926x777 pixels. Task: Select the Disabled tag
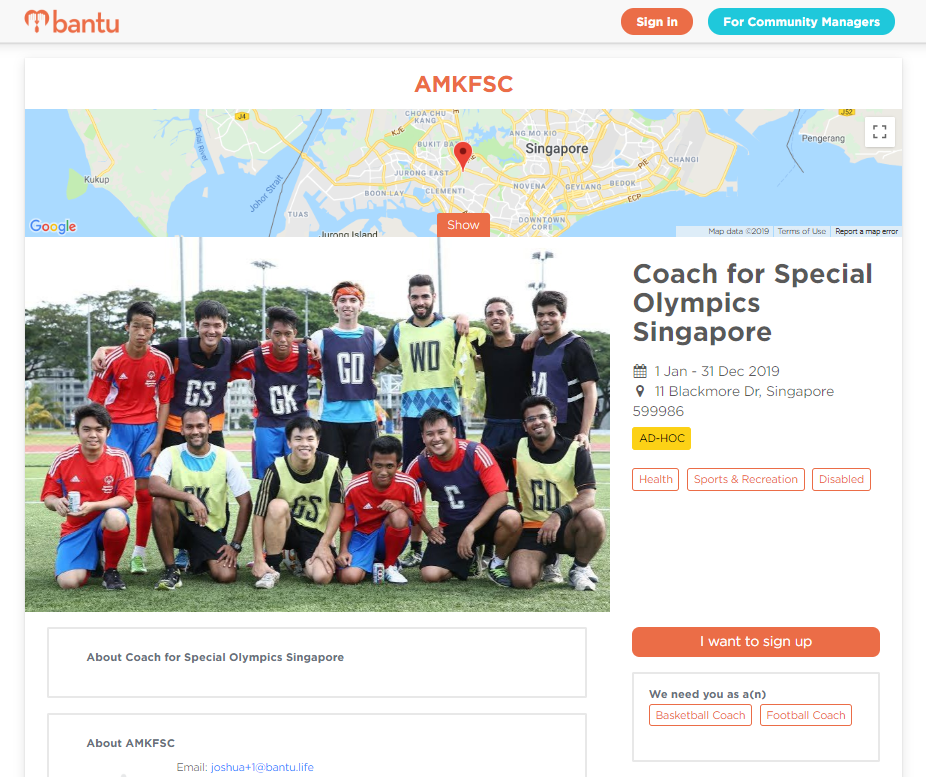coord(841,479)
